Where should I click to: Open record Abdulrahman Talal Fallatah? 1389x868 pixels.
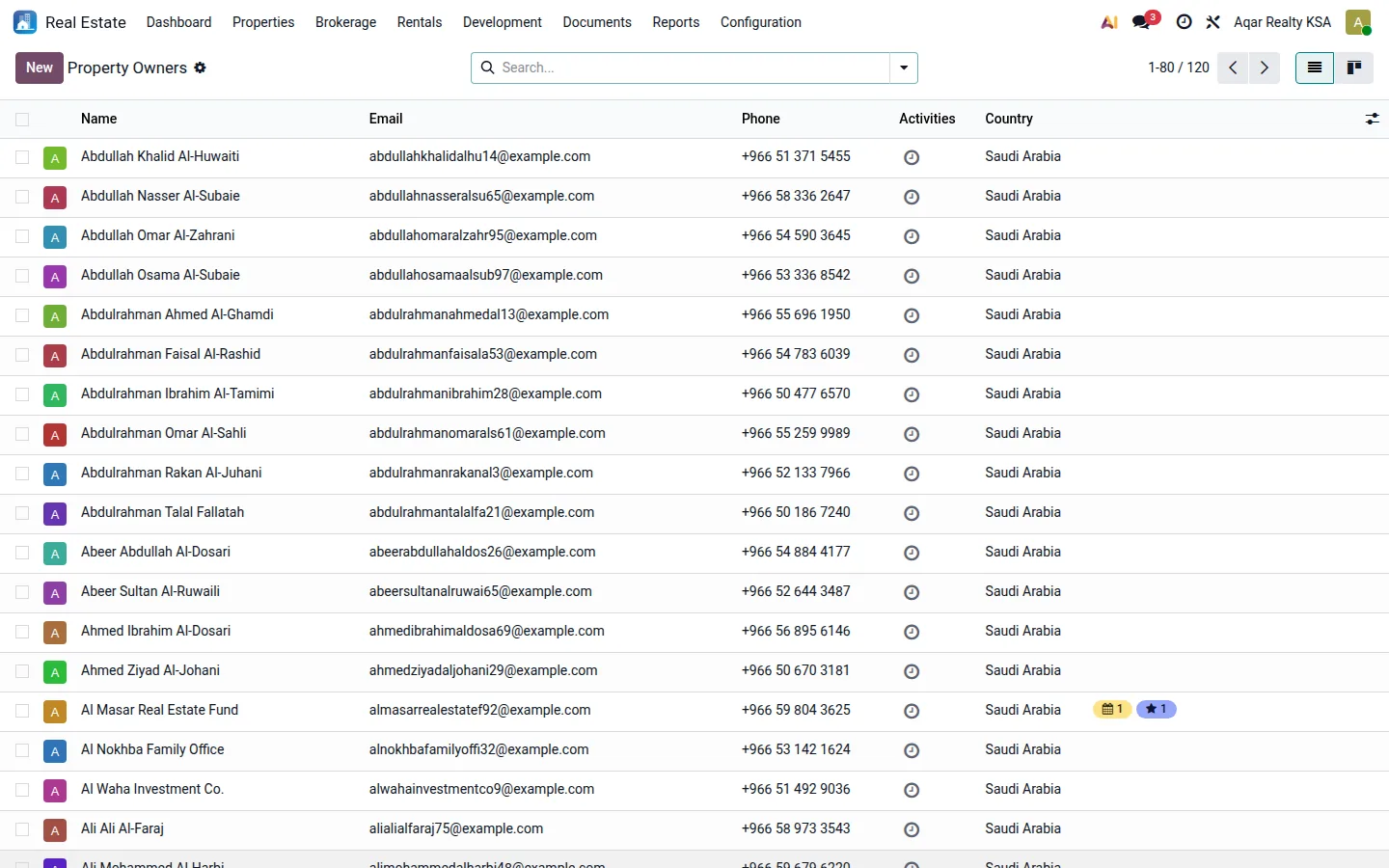[x=162, y=512]
